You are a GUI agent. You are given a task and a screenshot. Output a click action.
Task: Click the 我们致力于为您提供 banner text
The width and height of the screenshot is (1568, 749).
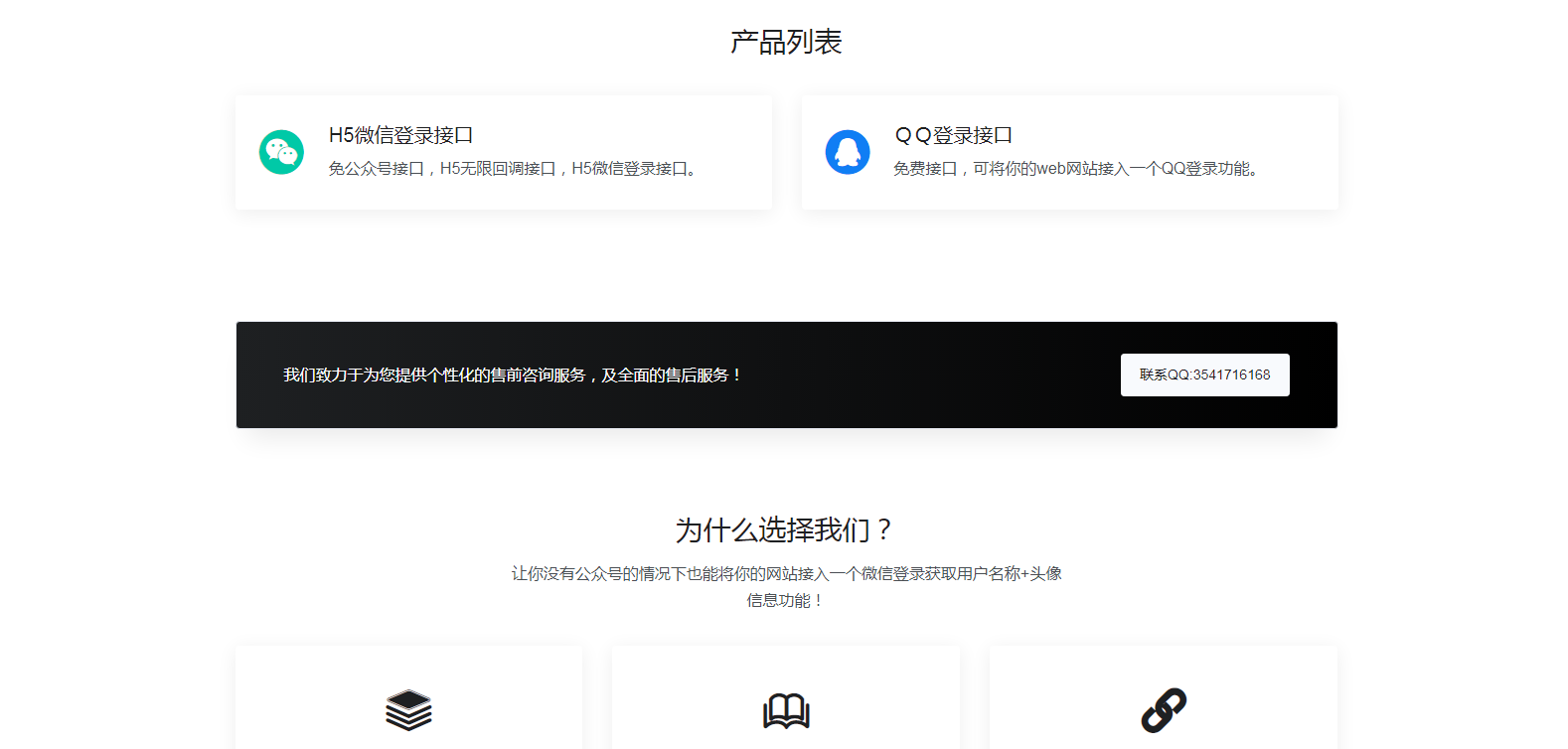coord(513,374)
